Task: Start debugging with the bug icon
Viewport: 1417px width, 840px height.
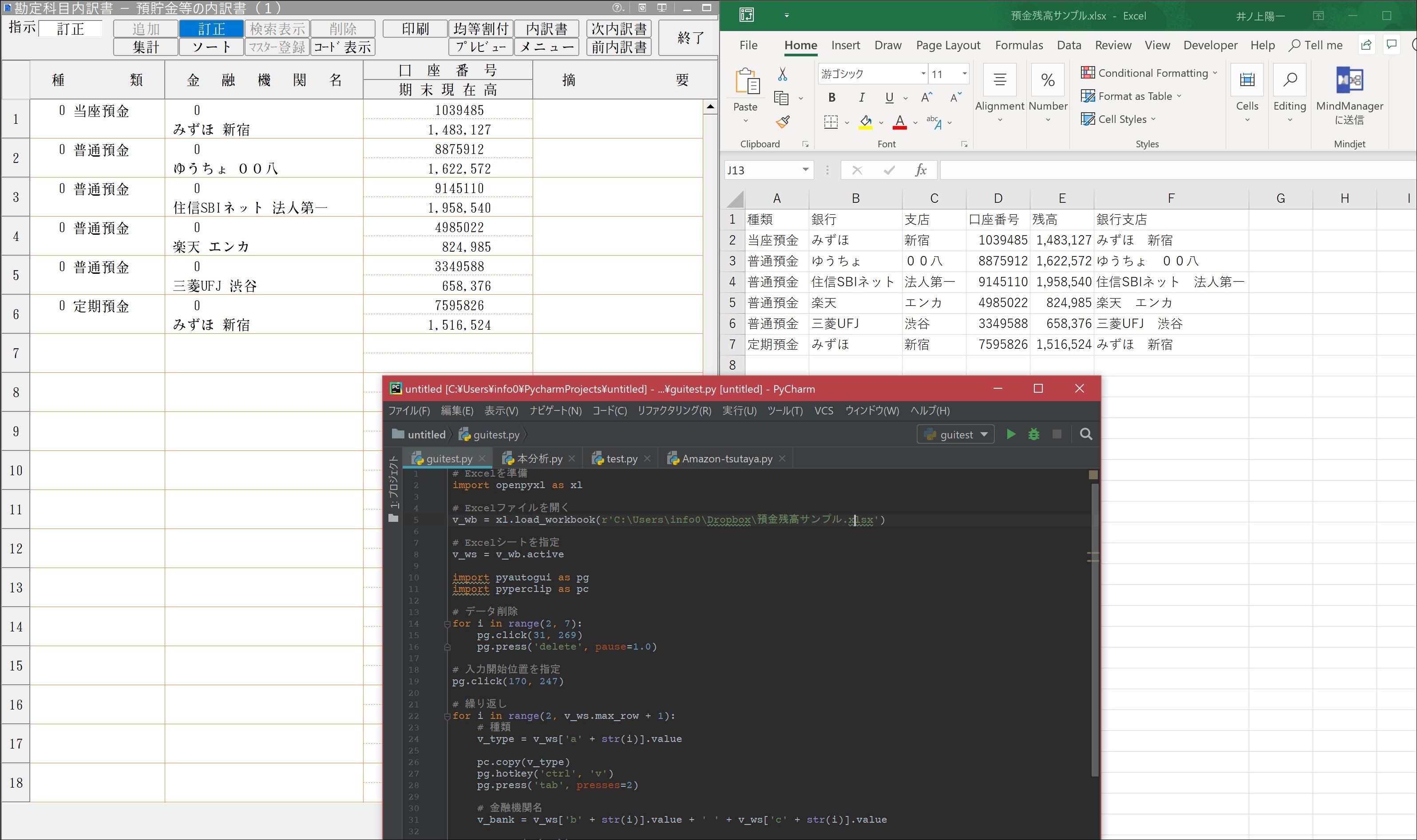Action: coord(1034,434)
